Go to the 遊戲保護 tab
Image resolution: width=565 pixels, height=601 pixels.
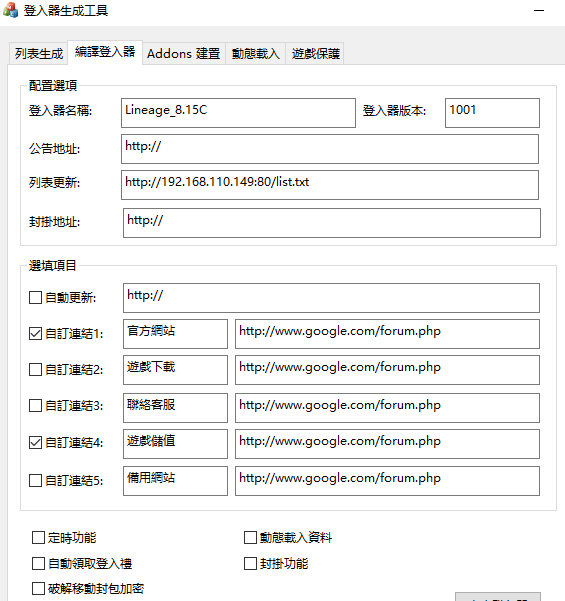315,53
